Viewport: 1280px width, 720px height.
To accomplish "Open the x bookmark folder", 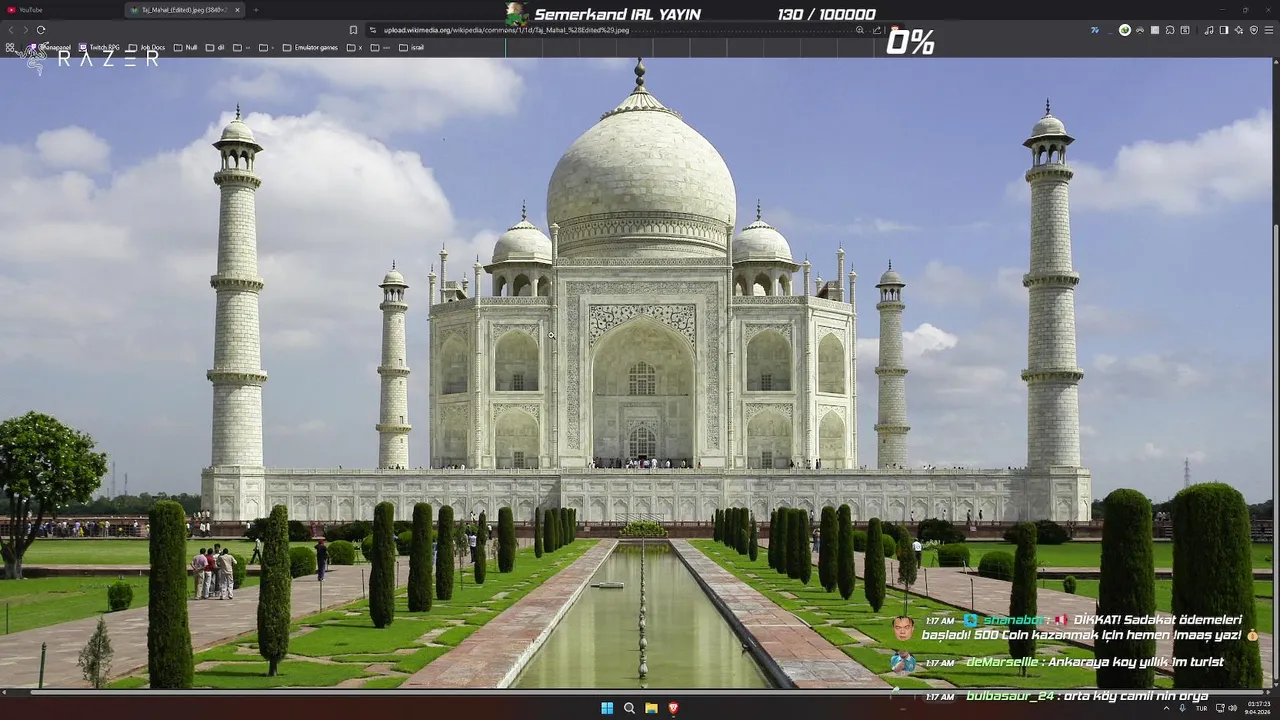I will 355,47.
